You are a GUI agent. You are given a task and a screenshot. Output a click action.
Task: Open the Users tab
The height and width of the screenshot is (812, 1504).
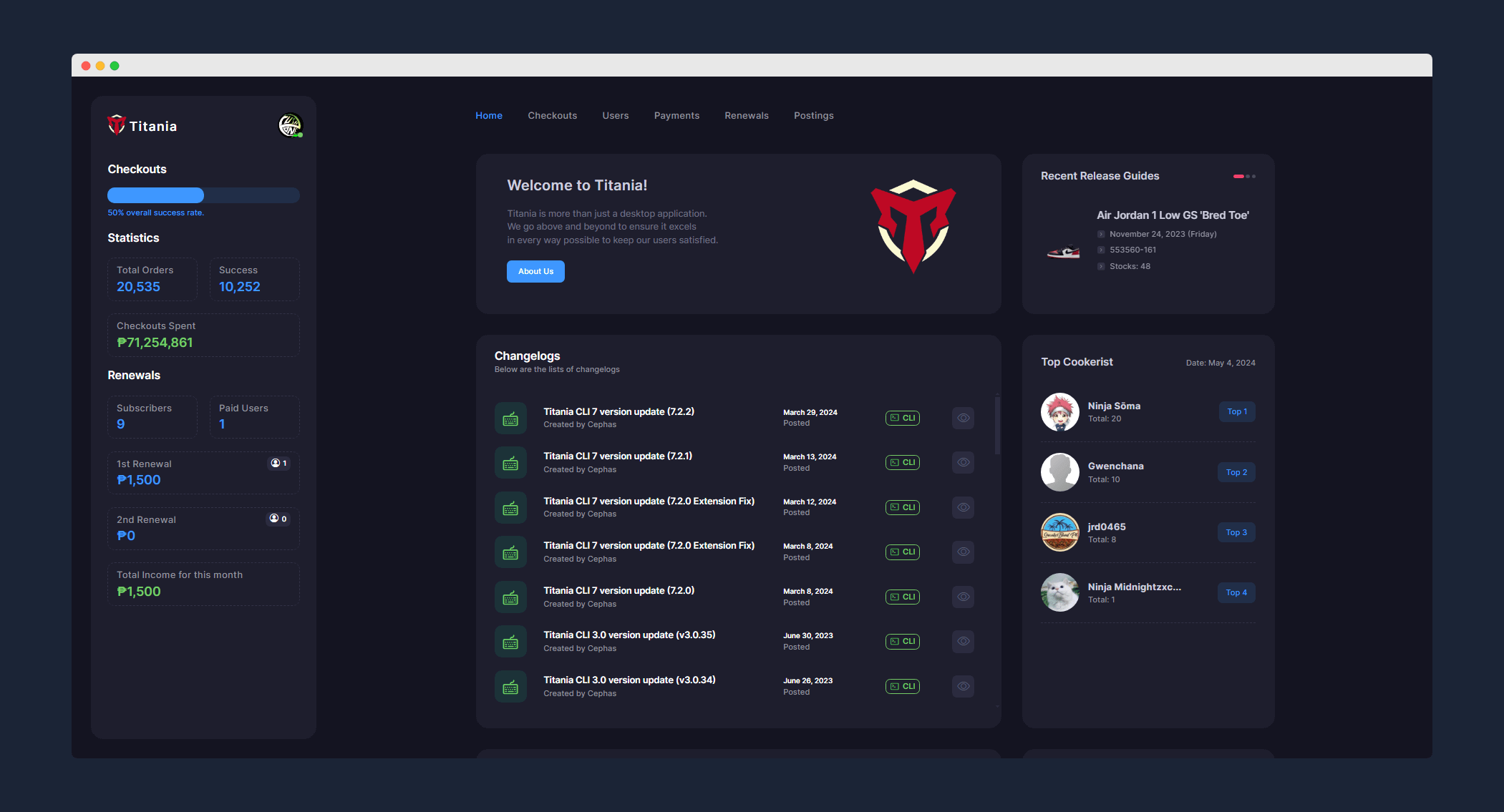615,115
